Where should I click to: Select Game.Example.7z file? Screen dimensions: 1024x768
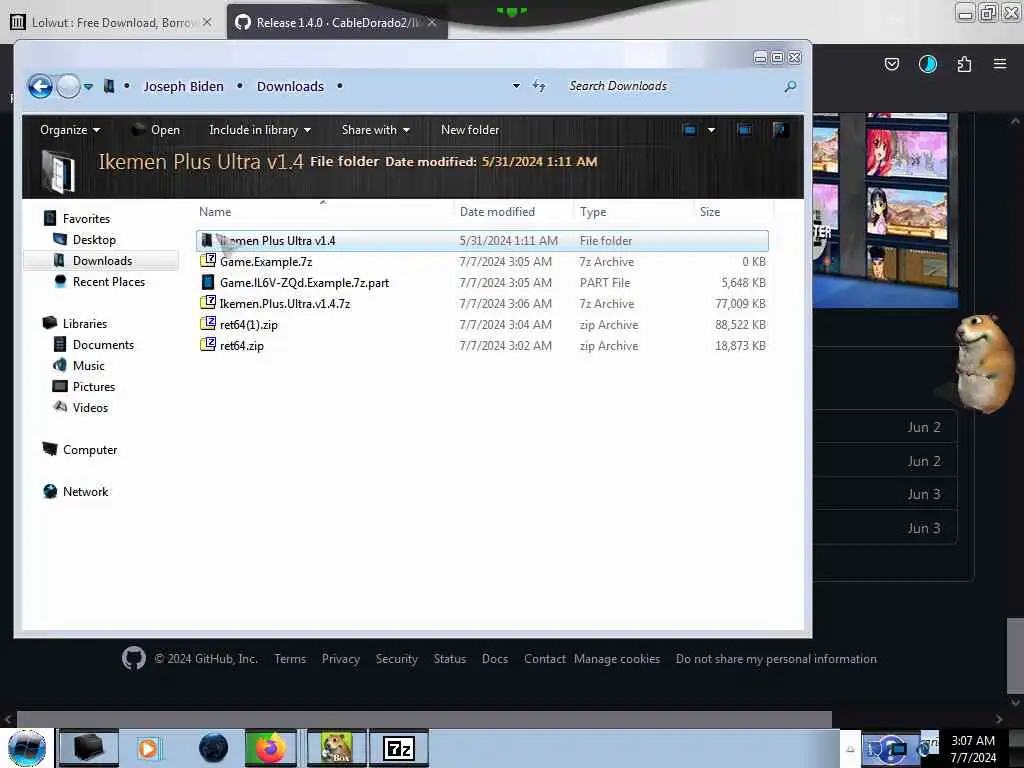(x=482, y=262)
